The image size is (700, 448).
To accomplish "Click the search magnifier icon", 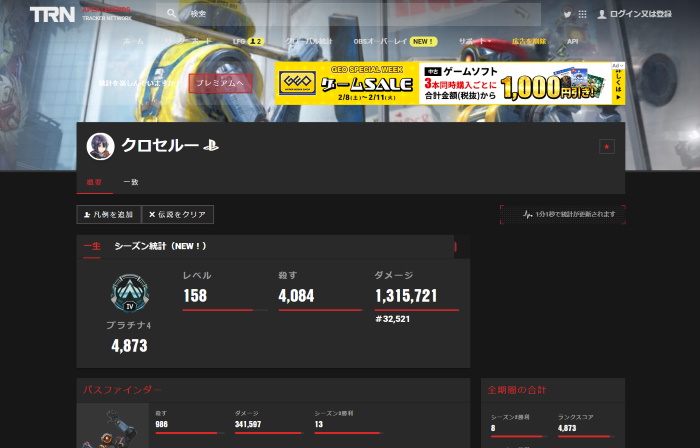I will 172,13.
